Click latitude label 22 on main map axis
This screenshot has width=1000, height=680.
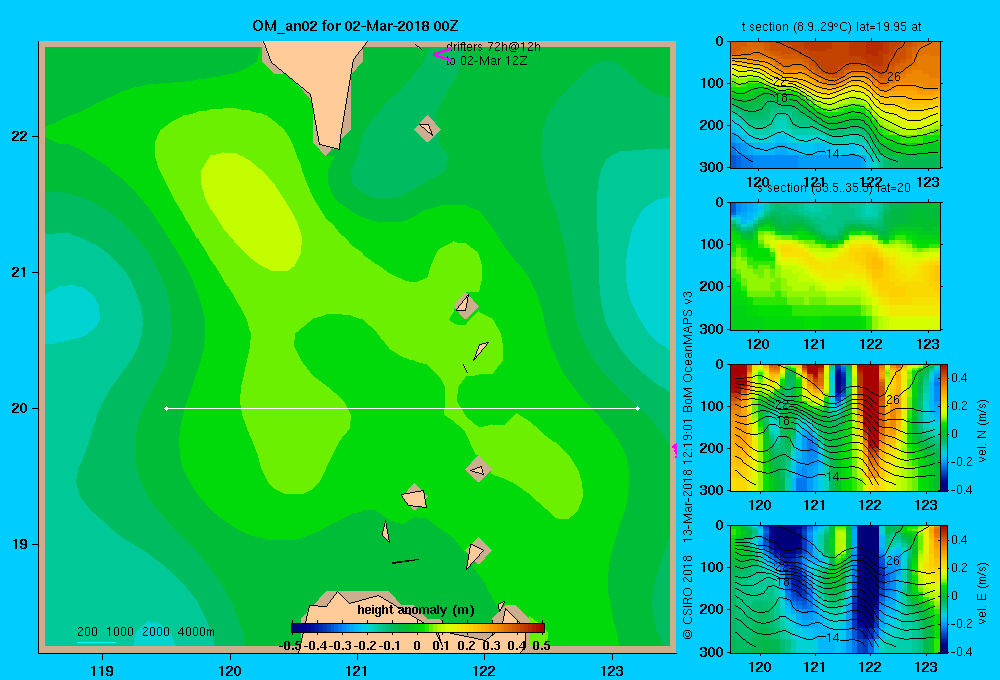20,136
